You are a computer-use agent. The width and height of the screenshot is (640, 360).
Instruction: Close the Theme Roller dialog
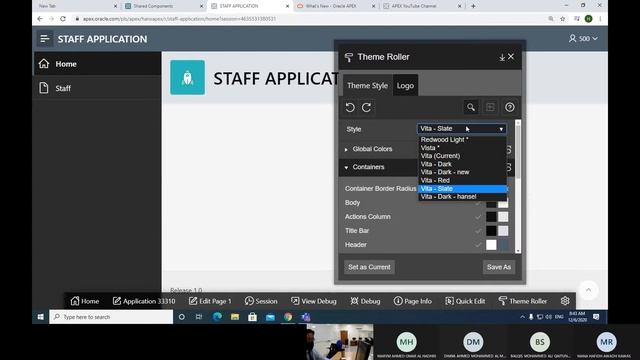point(511,57)
